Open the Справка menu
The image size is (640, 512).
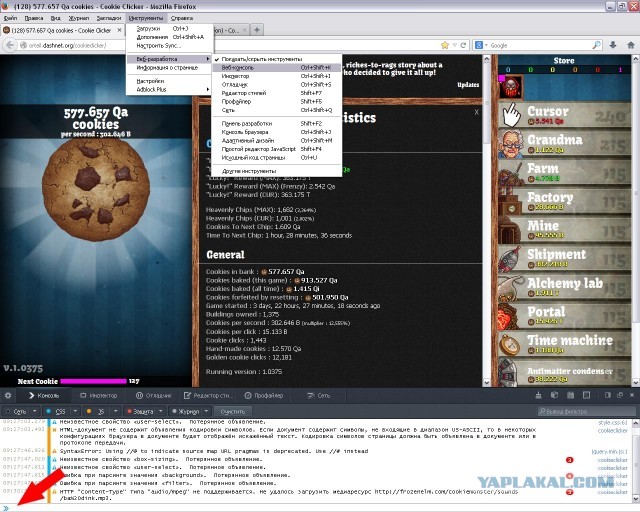coord(182,18)
